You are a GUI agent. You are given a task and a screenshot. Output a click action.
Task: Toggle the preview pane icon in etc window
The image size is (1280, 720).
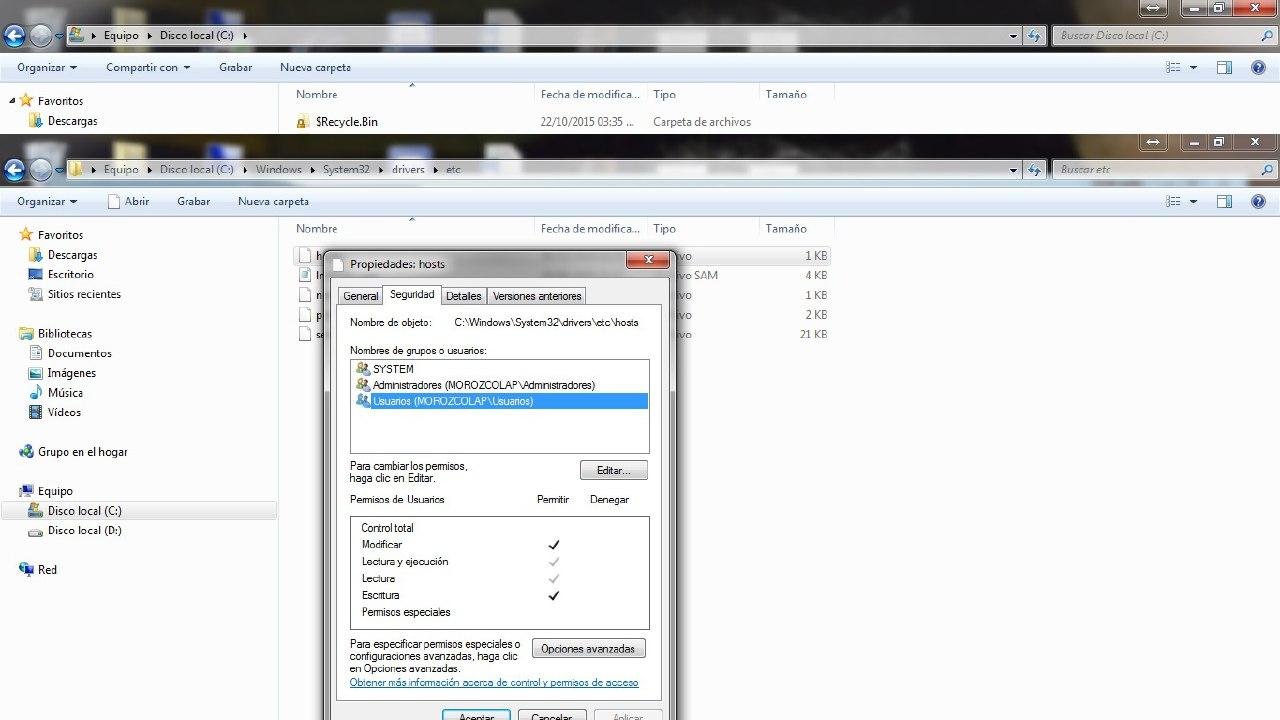tap(1224, 202)
